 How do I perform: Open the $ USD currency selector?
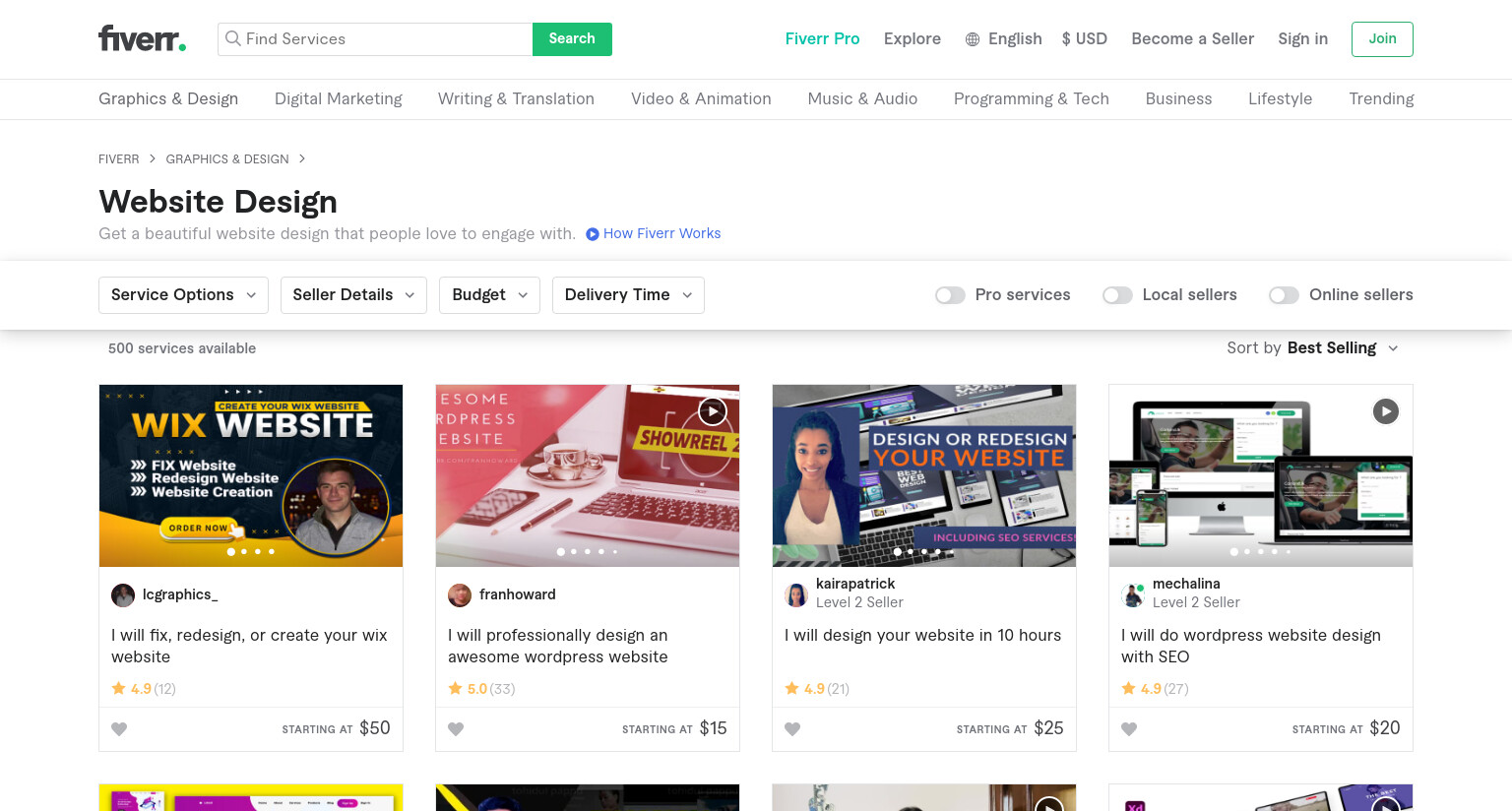1085,39
